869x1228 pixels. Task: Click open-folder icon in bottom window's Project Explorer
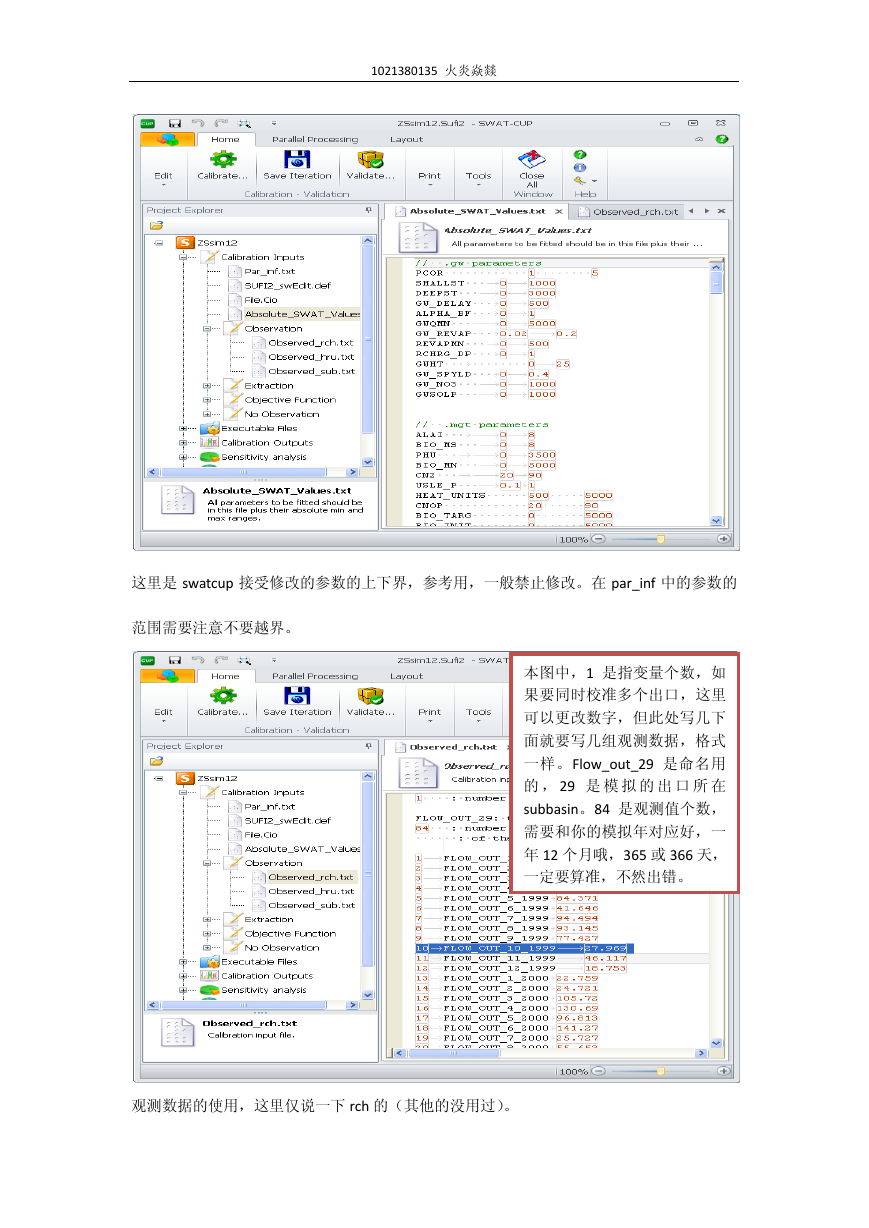[156, 761]
